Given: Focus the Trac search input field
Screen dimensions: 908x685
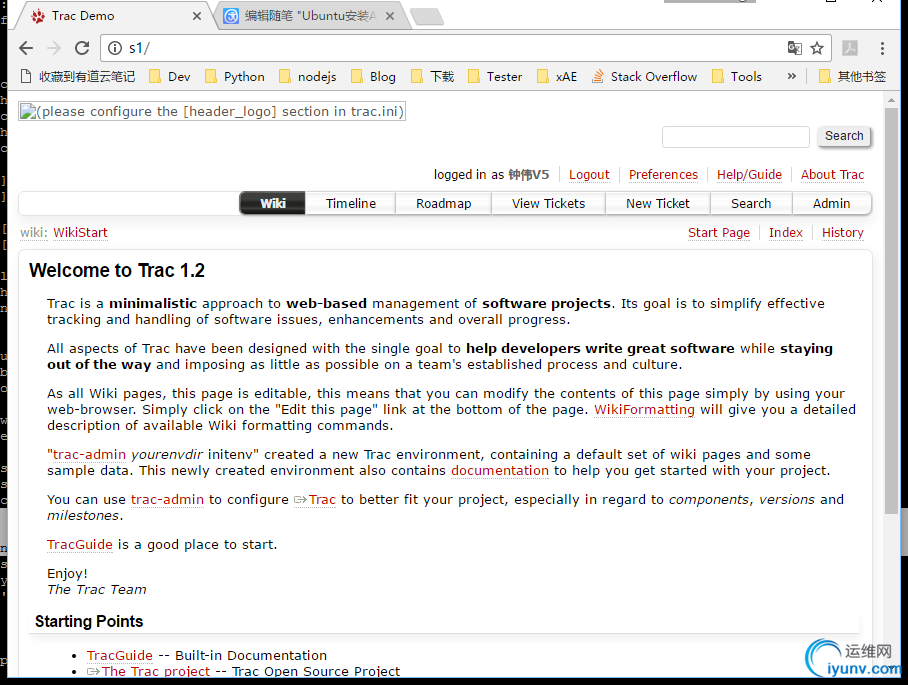Looking at the screenshot, I should point(735,137).
